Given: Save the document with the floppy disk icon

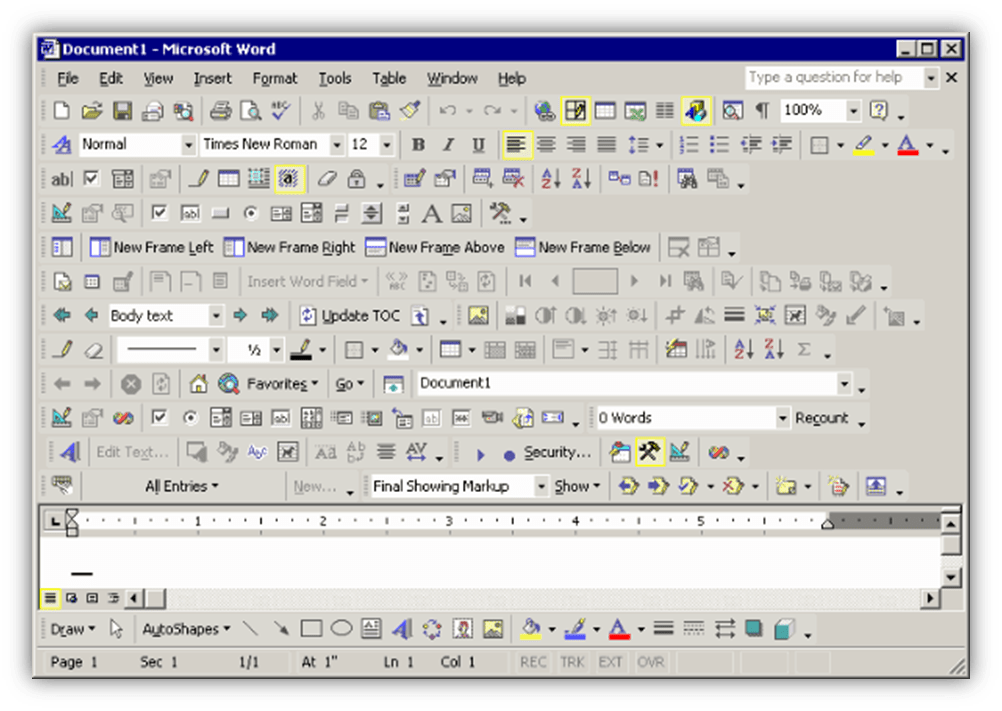Looking at the screenshot, I should click(x=122, y=111).
